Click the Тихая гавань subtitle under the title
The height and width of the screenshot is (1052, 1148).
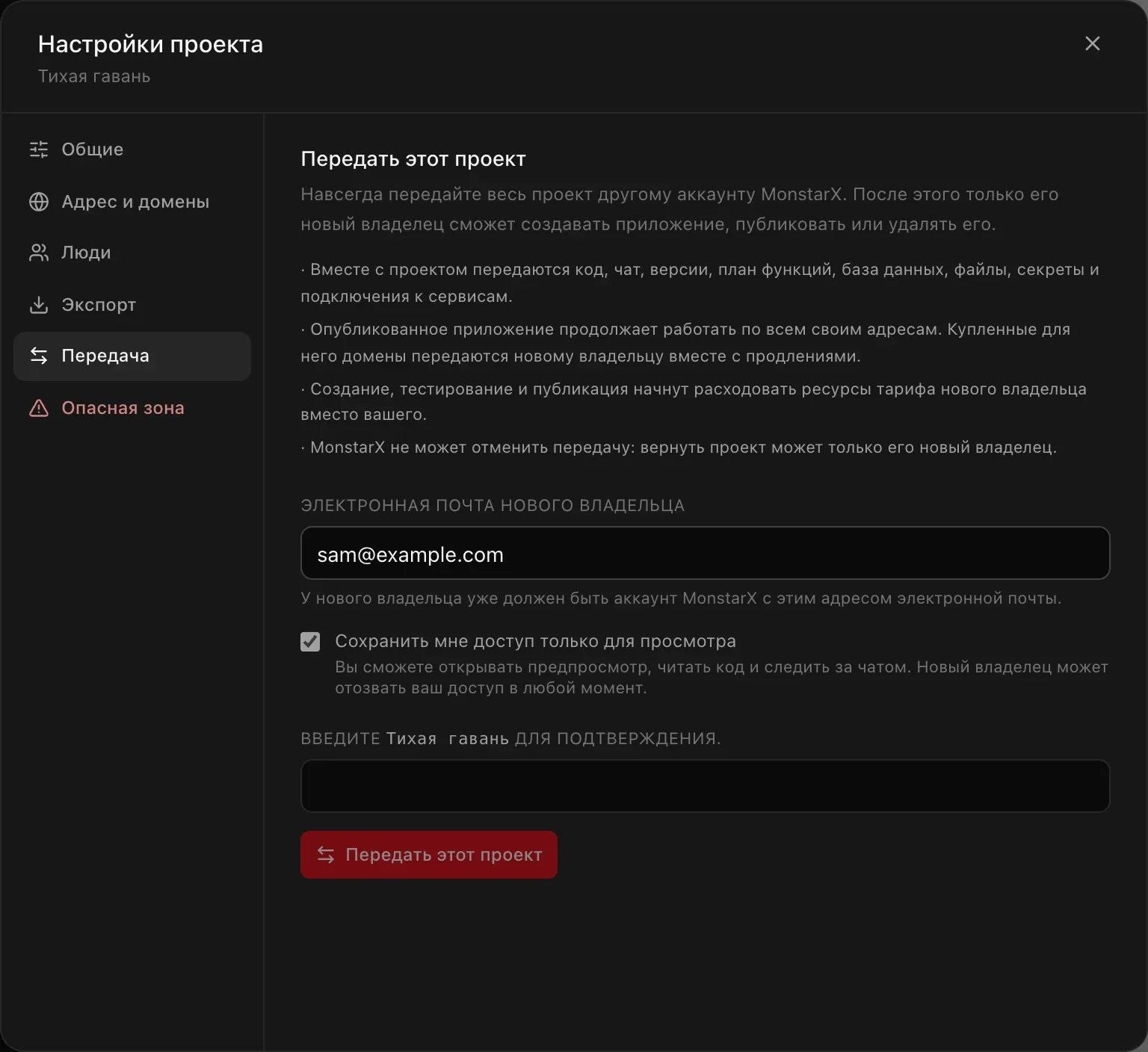coord(94,76)
